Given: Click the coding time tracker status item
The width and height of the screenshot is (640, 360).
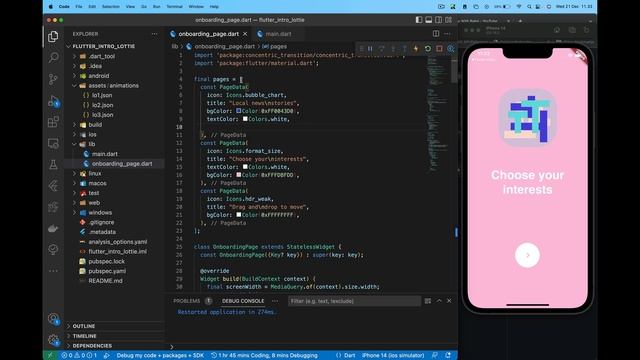Looking at the screenshot, I should [x=264, y=356].
